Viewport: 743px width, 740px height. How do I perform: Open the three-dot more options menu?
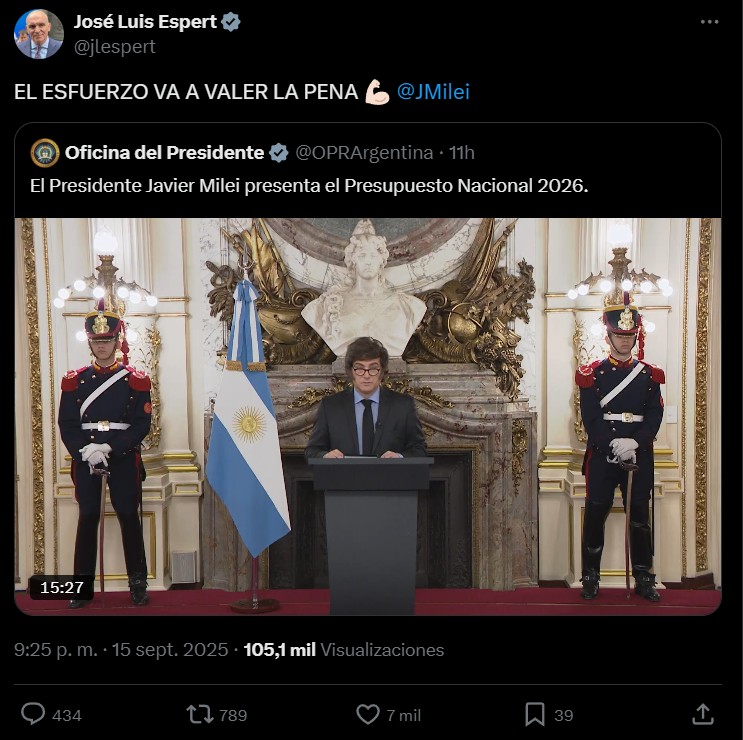[x=709, y=22]
